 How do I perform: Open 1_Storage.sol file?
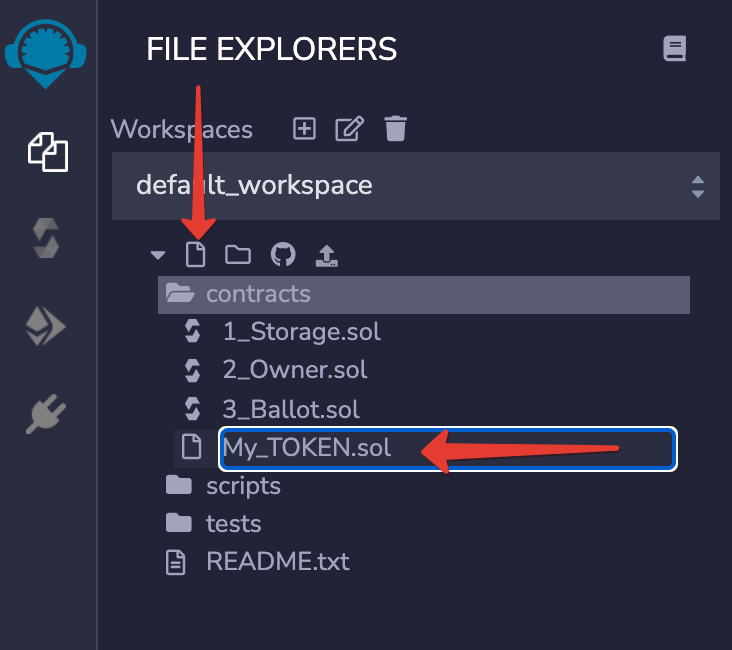pos(302,332)
